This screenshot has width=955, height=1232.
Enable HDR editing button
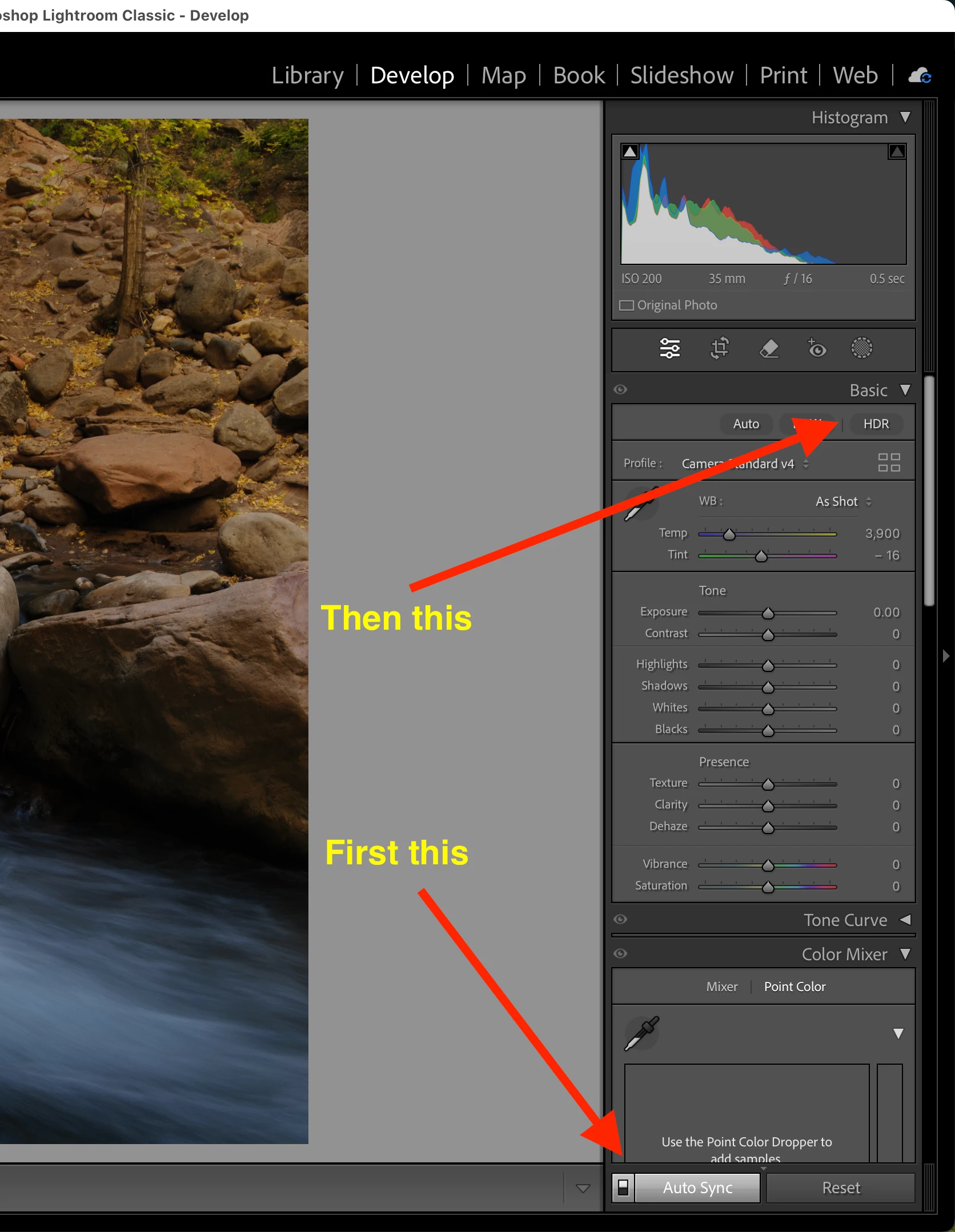coord(876,424)
